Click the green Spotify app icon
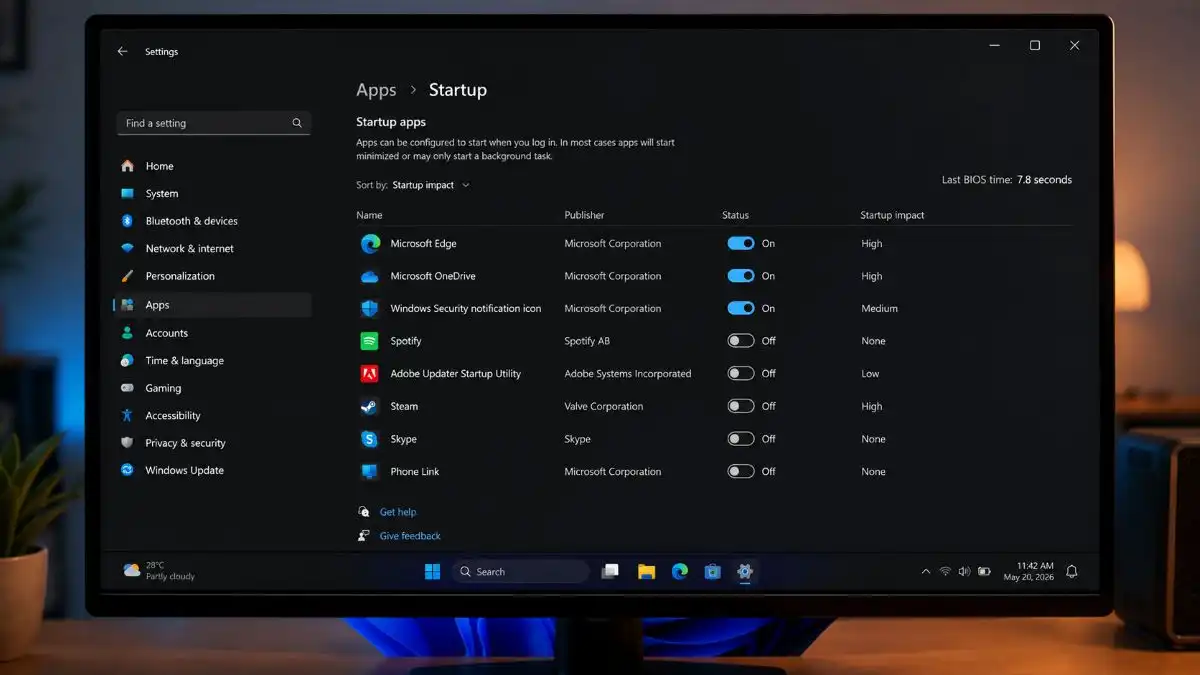Image resolution: width=1200 pixels, height=675 pixels. (370, 341)
